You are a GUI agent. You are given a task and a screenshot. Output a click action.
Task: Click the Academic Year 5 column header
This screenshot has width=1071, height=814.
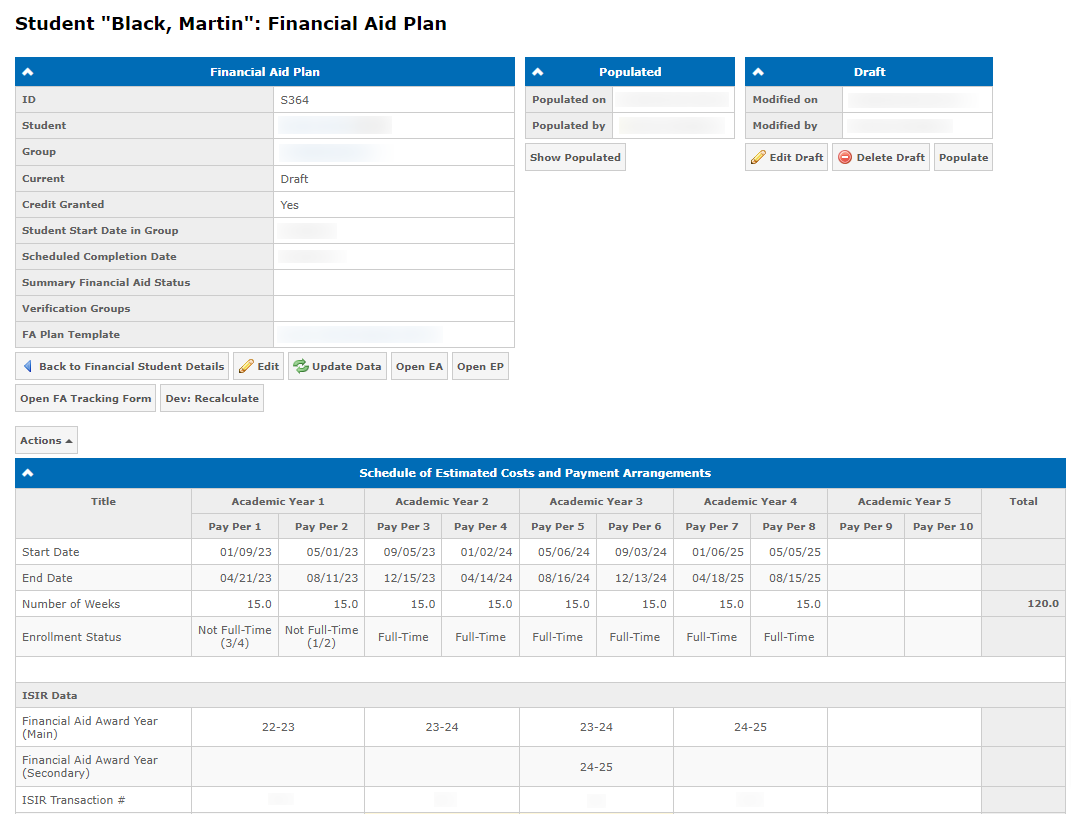point(904,501)
